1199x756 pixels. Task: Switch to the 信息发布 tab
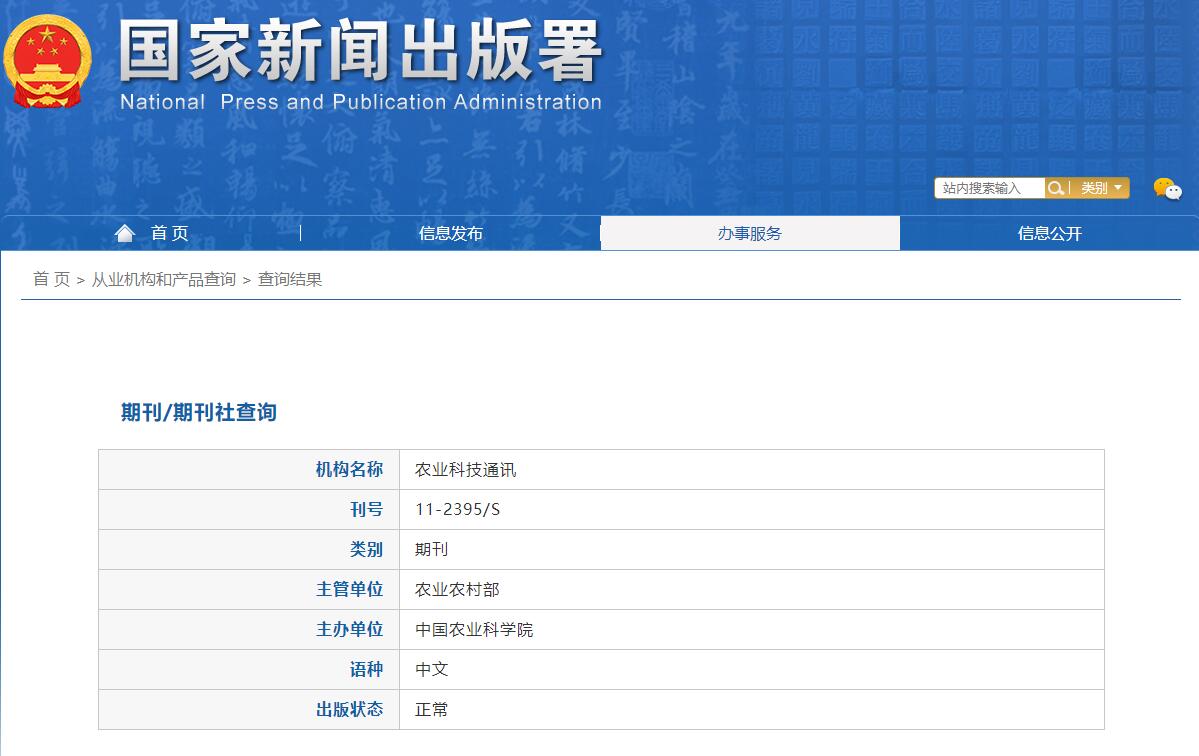click(449, 232)
